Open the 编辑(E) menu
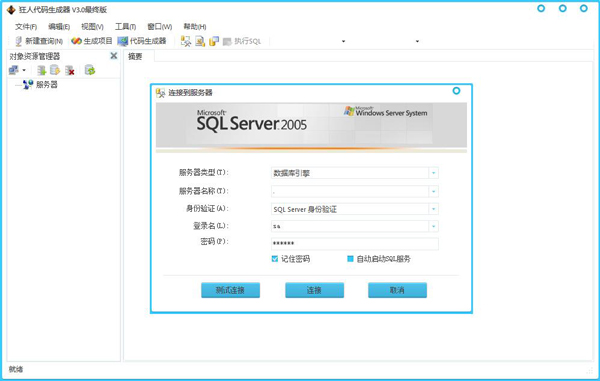The height and width of the screenshot is (381, 600). point(59,26)
